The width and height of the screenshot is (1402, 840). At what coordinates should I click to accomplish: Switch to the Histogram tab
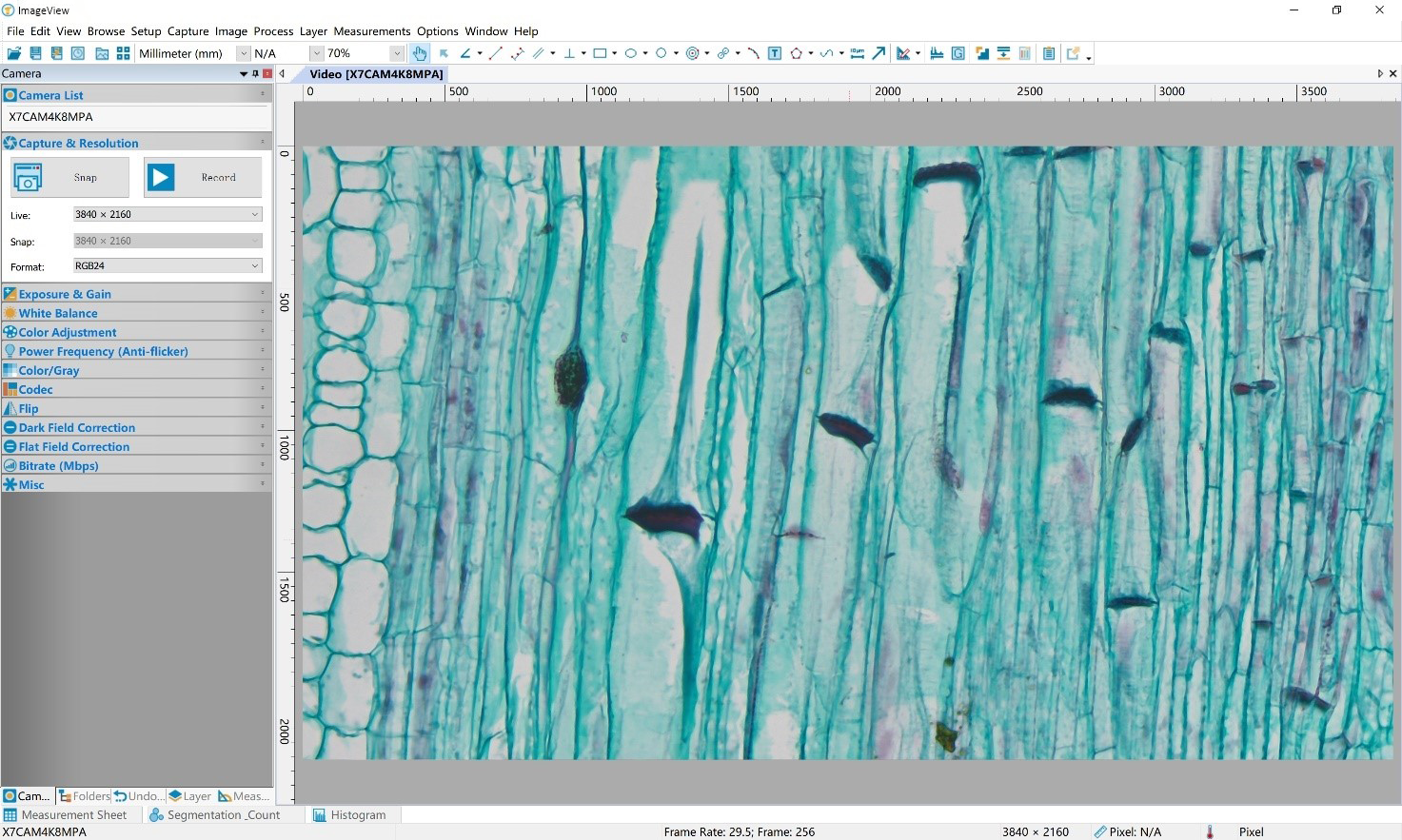349,815
